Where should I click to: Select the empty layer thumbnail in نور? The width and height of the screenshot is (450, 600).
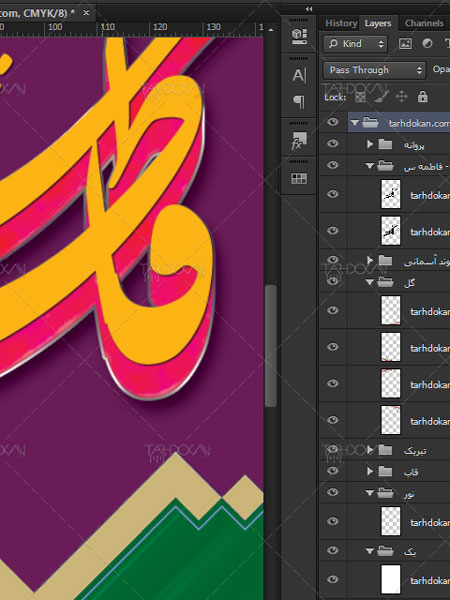click(391, 521)
